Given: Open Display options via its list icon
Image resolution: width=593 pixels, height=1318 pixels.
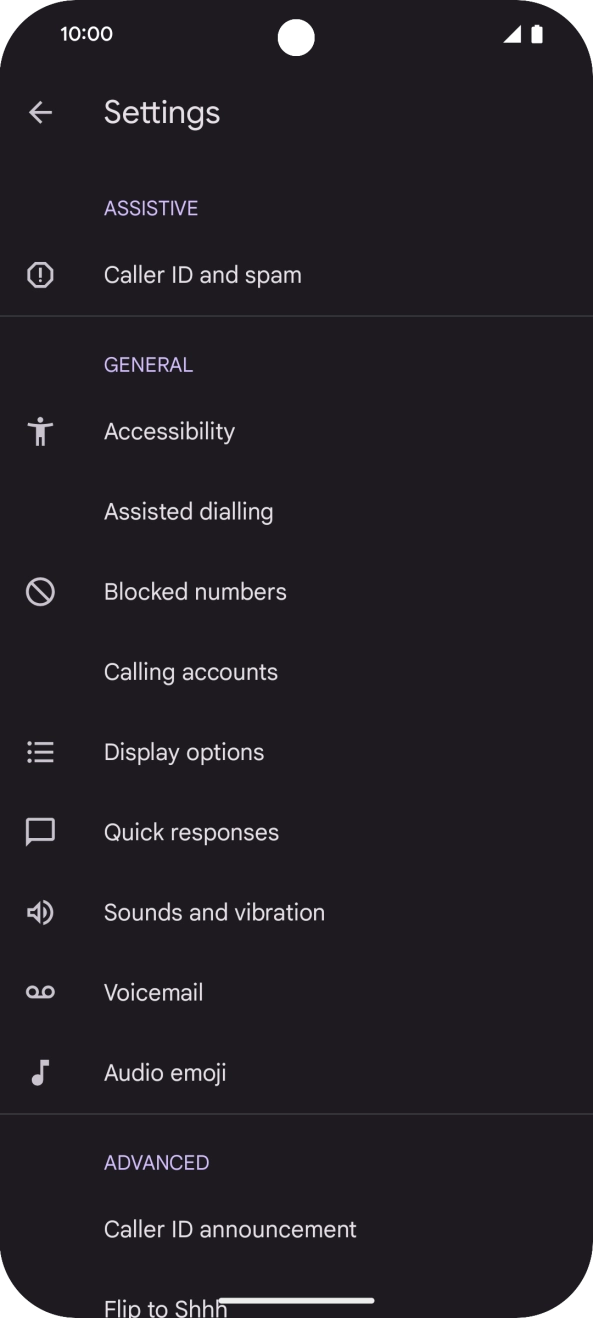Looking at the screenshot, I should 40,751.
